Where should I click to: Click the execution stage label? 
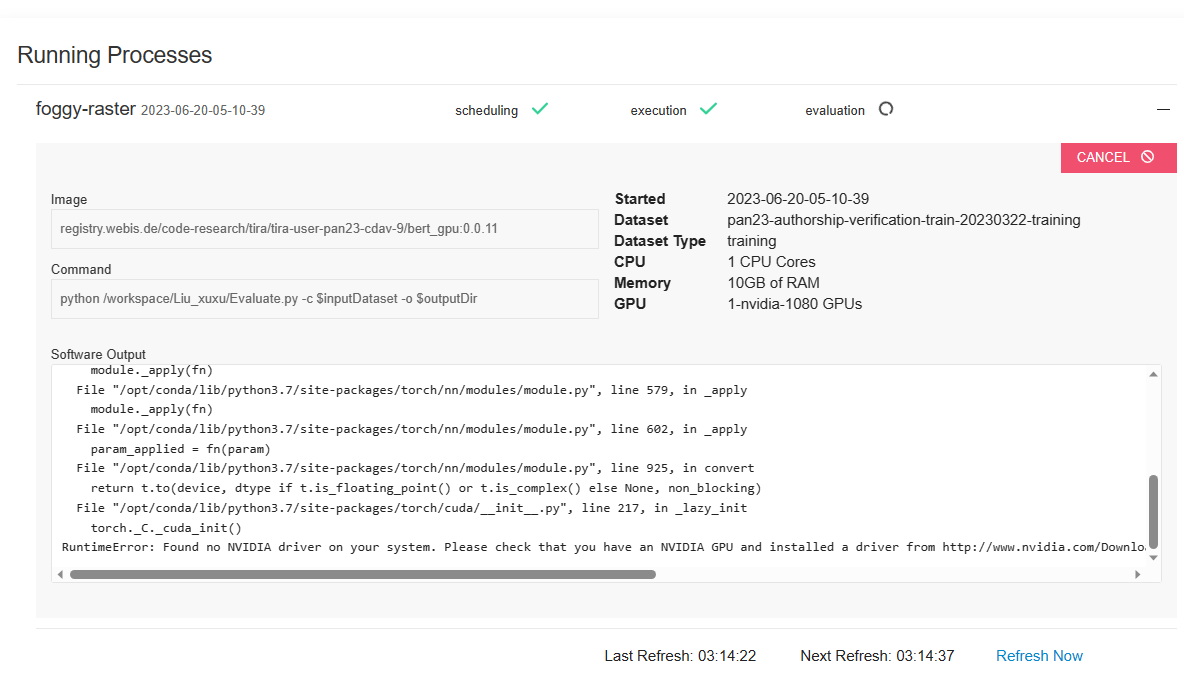point(658,110)
